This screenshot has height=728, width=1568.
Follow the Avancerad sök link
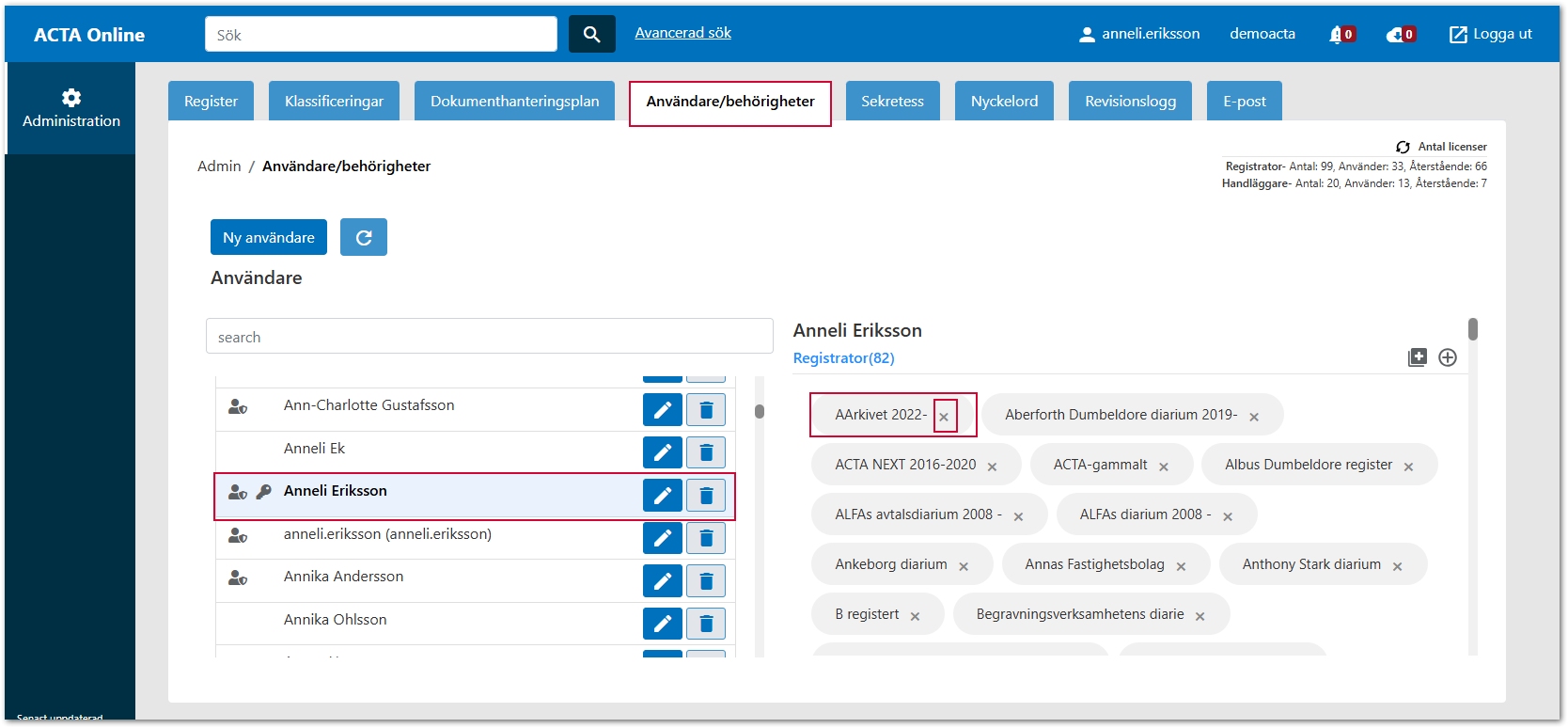(x=682, y=33)
